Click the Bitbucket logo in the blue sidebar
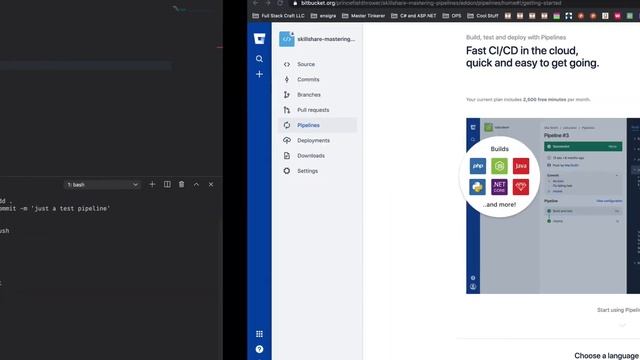The width and height of the screenshot is (640, 360). coord(259,39)
